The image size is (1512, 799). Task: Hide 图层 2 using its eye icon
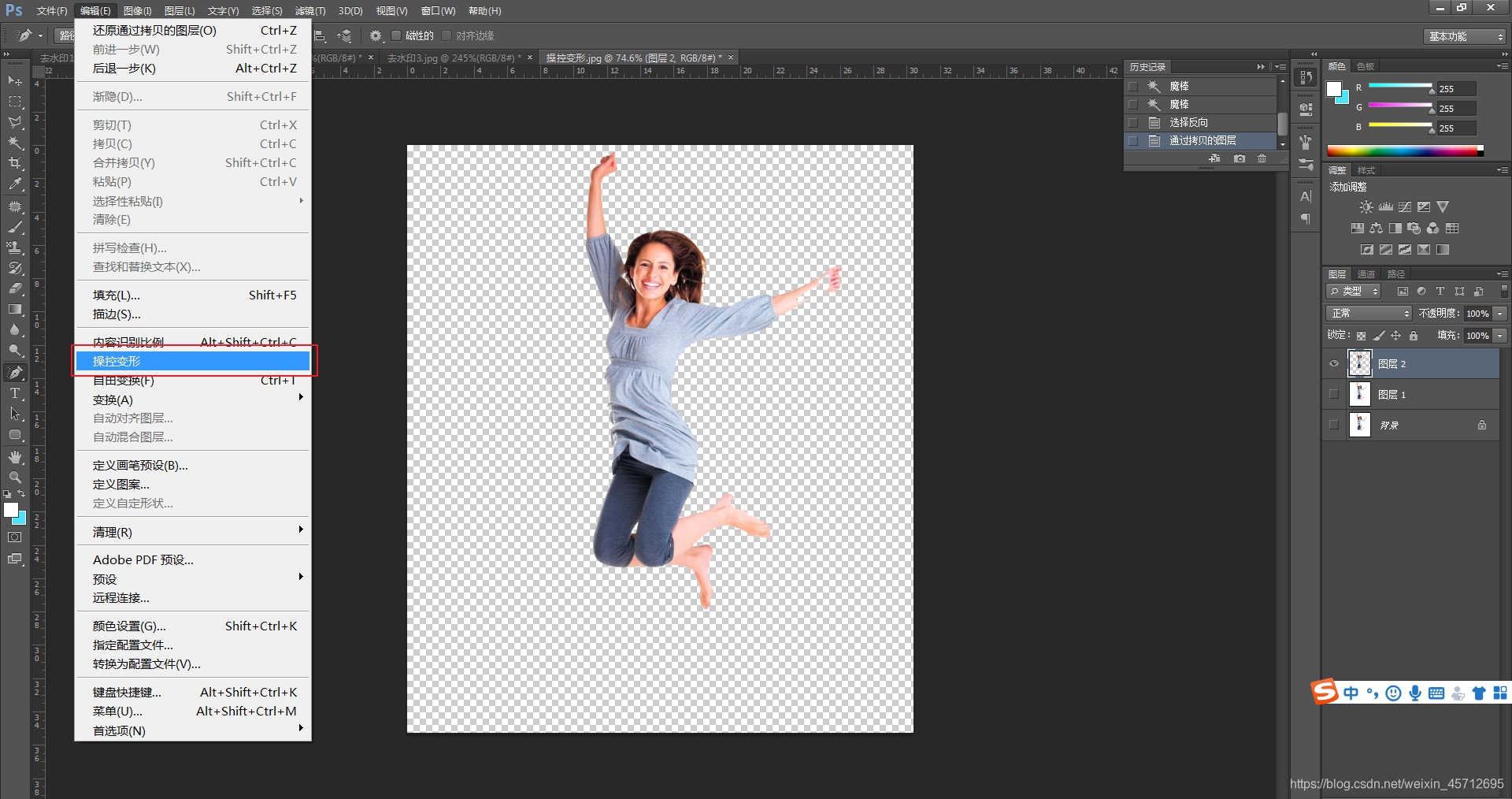(x=1334, y=364)
